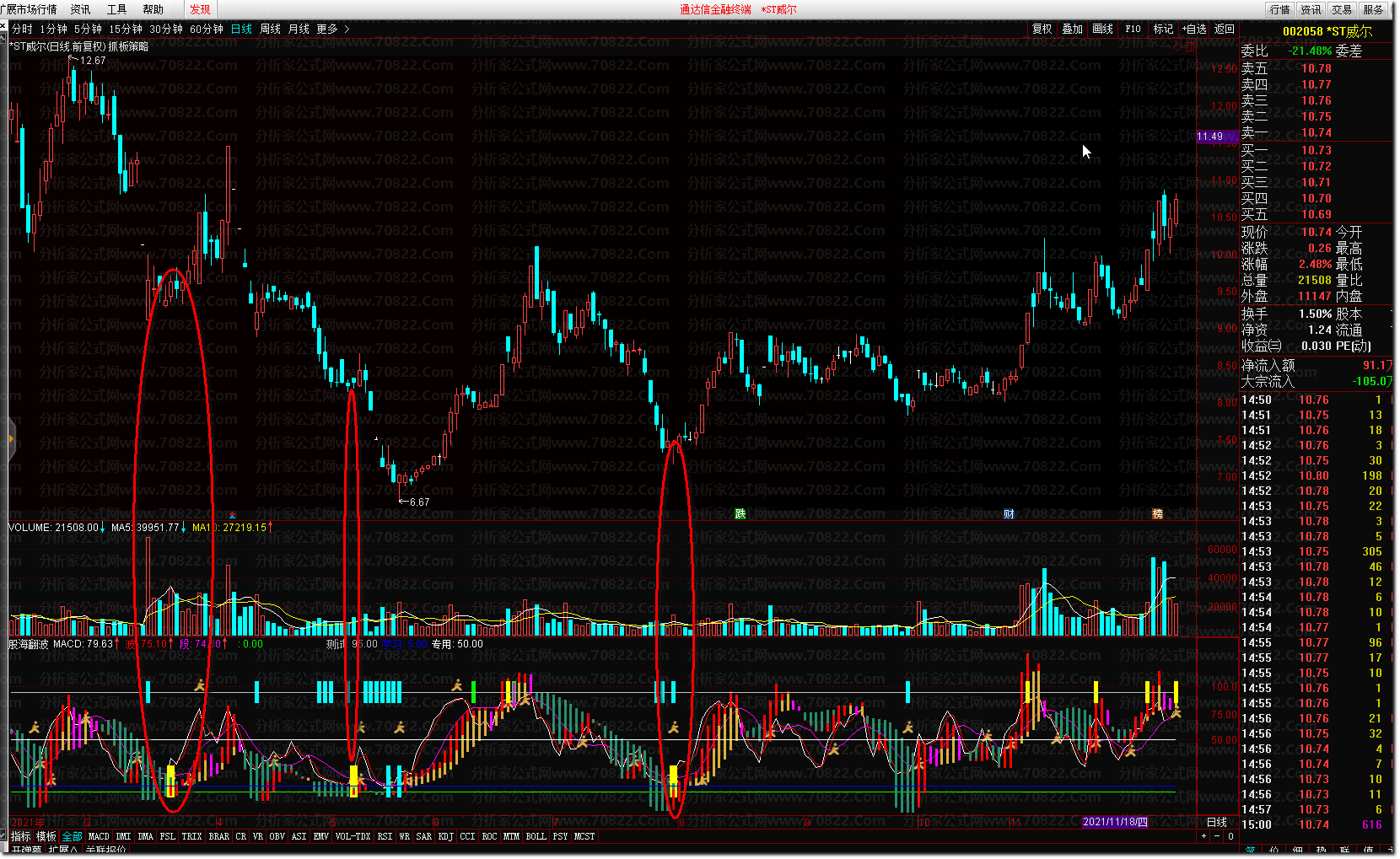Click the 行情 button at top right
The width and height of the screenshot is (1400, 859).
point(1280,9)
